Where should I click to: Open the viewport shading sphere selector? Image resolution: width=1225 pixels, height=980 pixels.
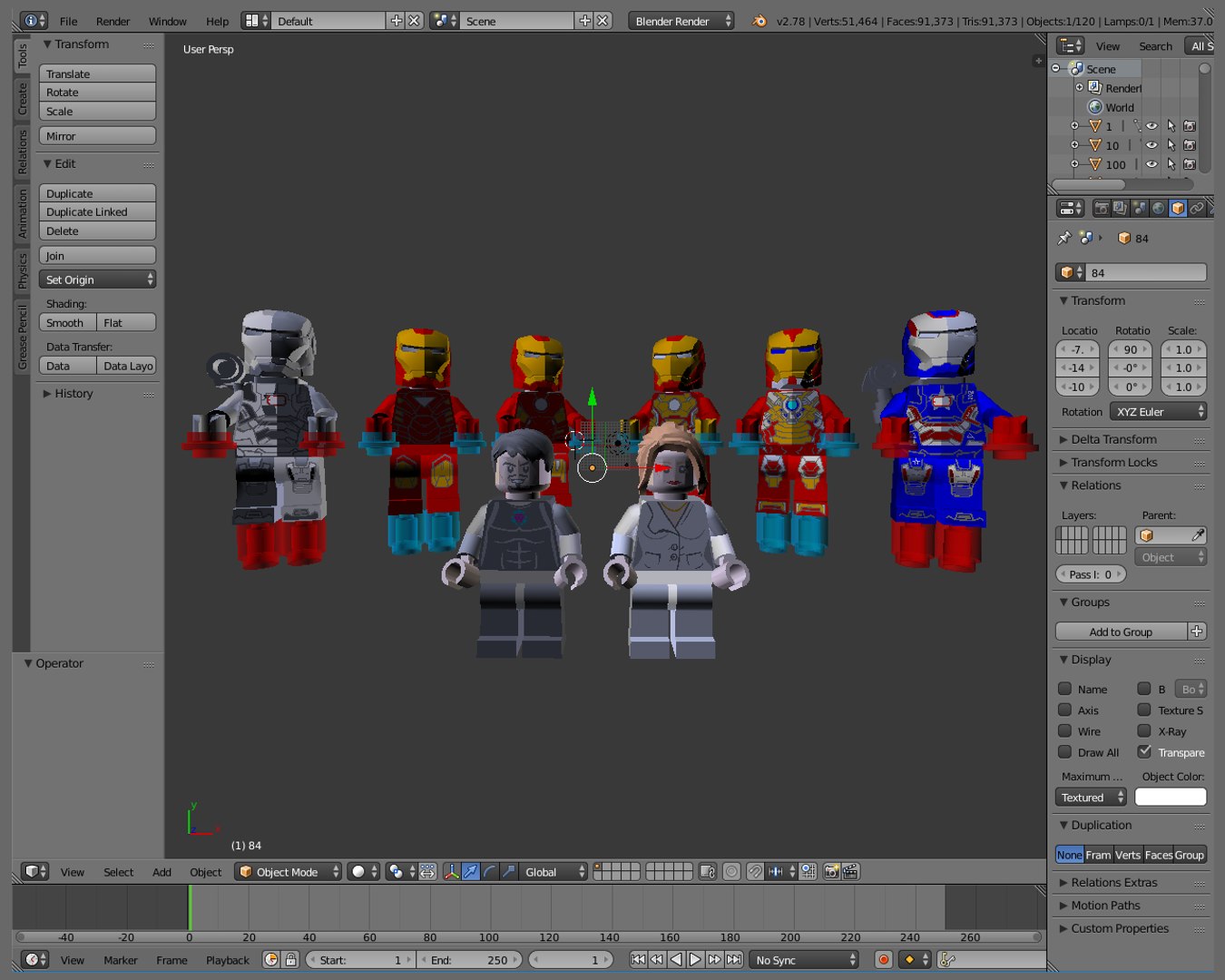coord(364,871)
